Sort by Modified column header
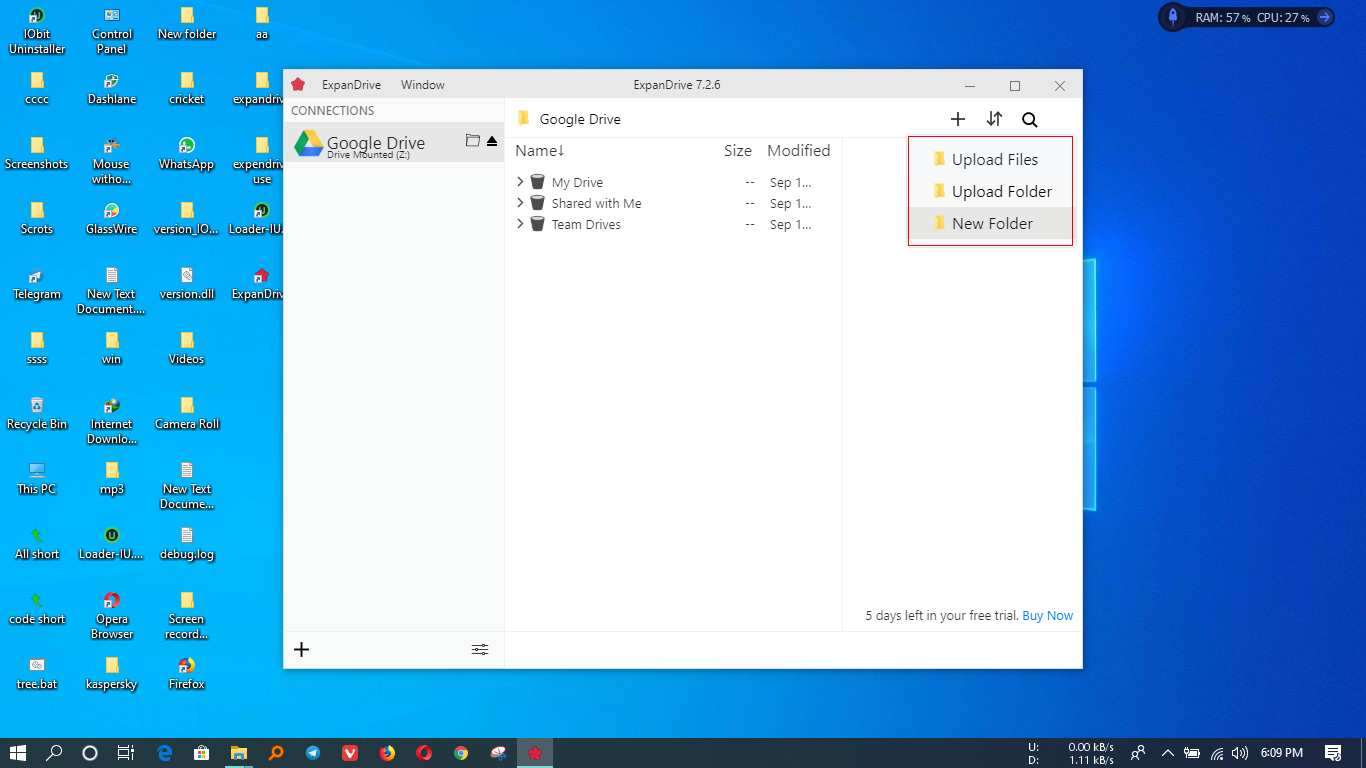Viewport: 1366px width, 768px height. click(798, 151)
